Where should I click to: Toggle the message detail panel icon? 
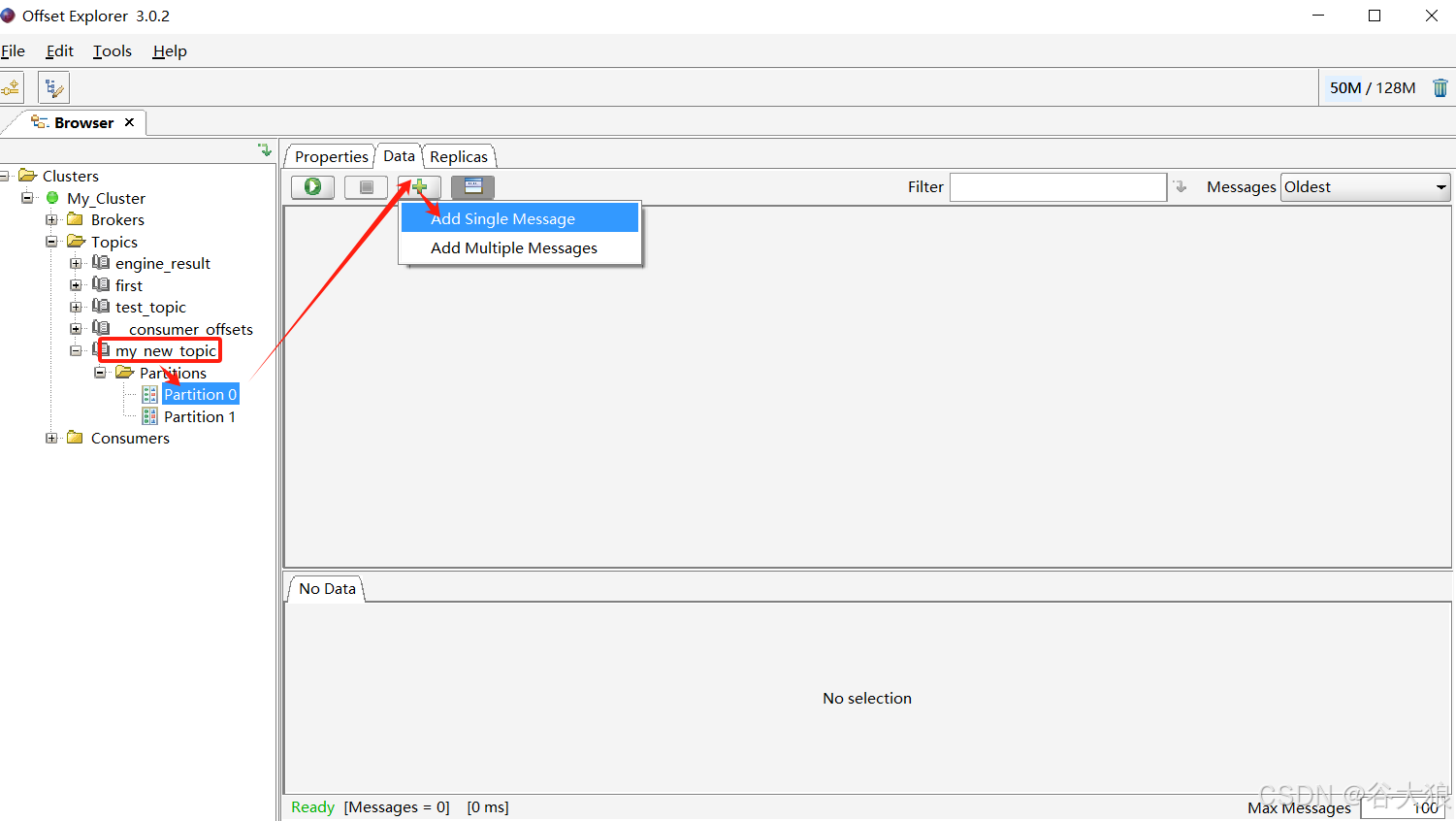point(472,186)
